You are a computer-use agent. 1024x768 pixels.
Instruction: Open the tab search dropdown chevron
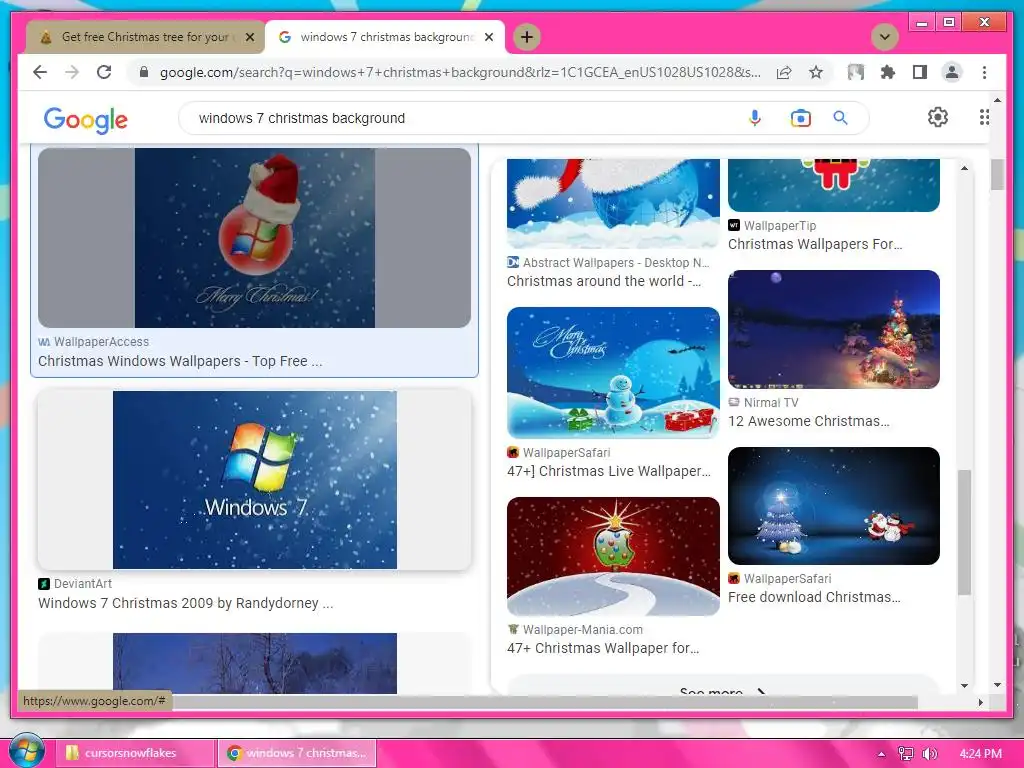click(885, 37)
